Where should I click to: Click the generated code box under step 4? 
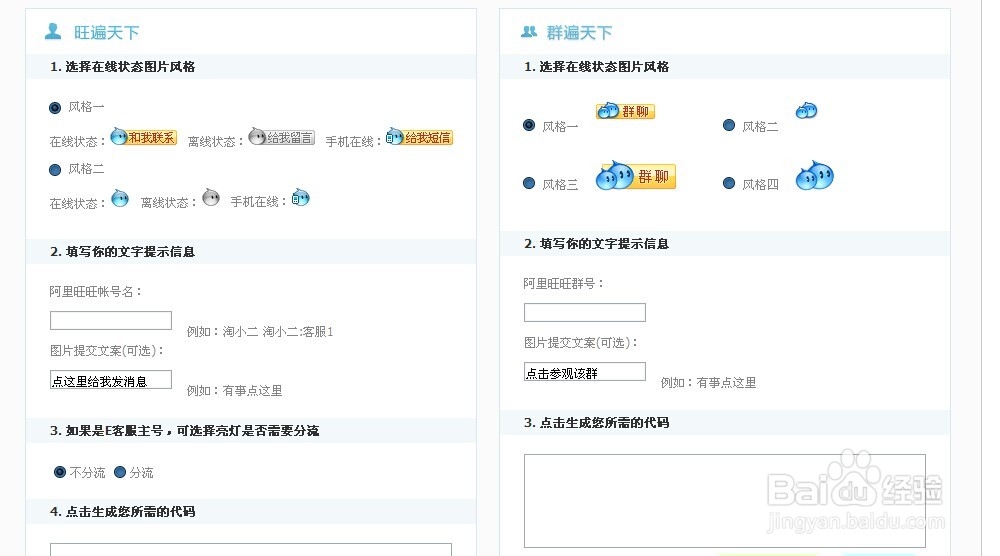tap(251, 550)
